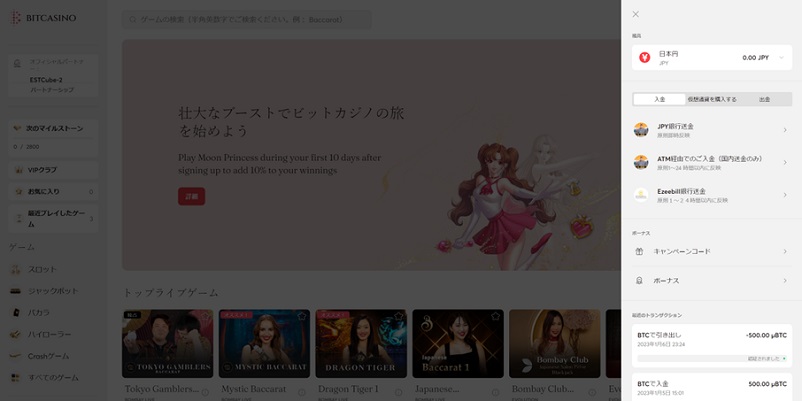Open the お気に入り favorites menu item
This screenshot has width=802, height=401.
53,192
